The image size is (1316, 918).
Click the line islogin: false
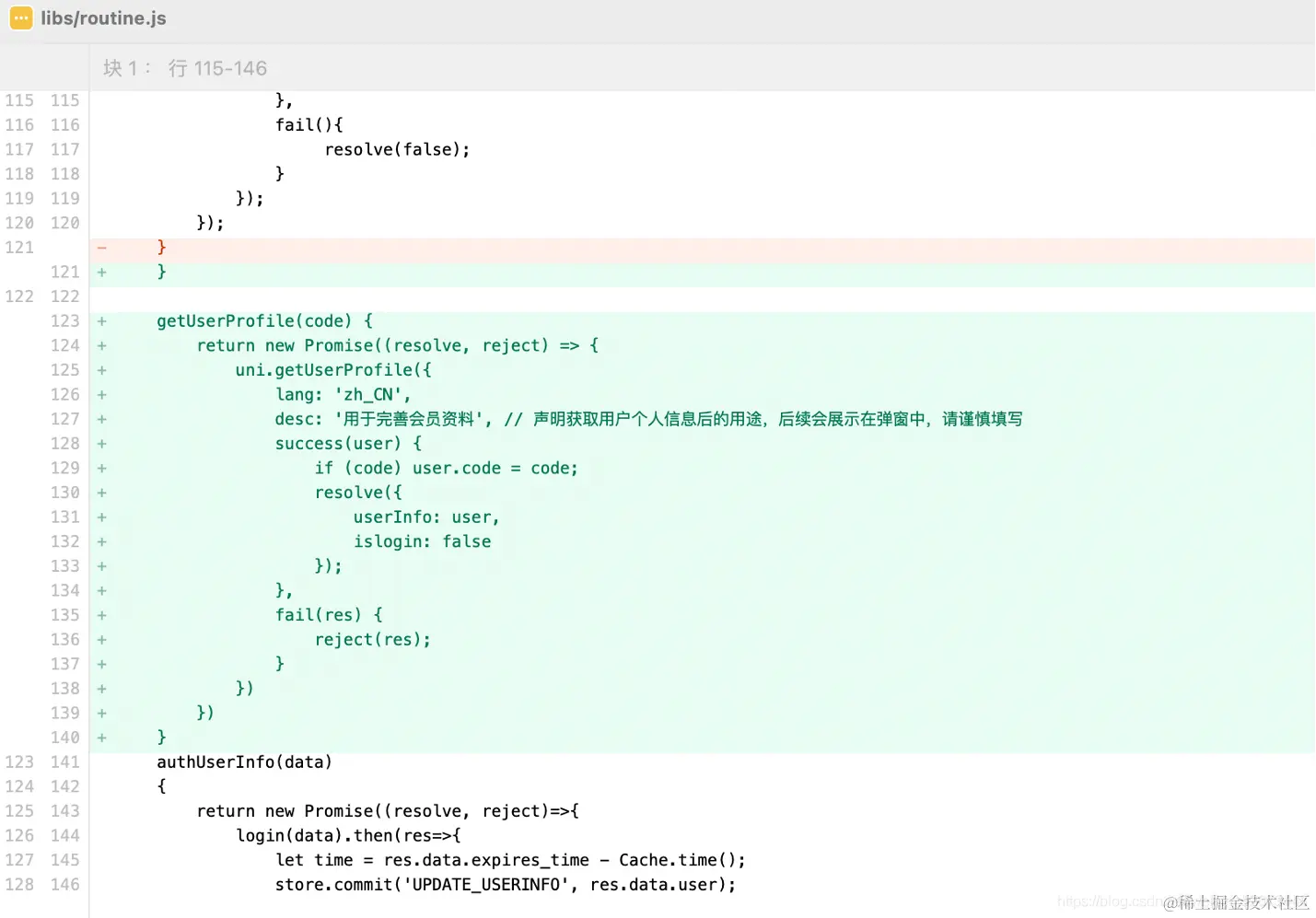pyautogui.click(x=422, y=541)
